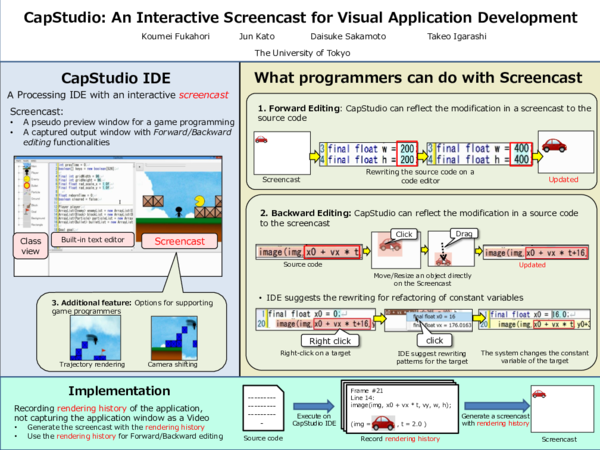This screenshot has width=600, height=450.
Task: Click the 2. Backward Editing heading
Action: pos(305,213)
